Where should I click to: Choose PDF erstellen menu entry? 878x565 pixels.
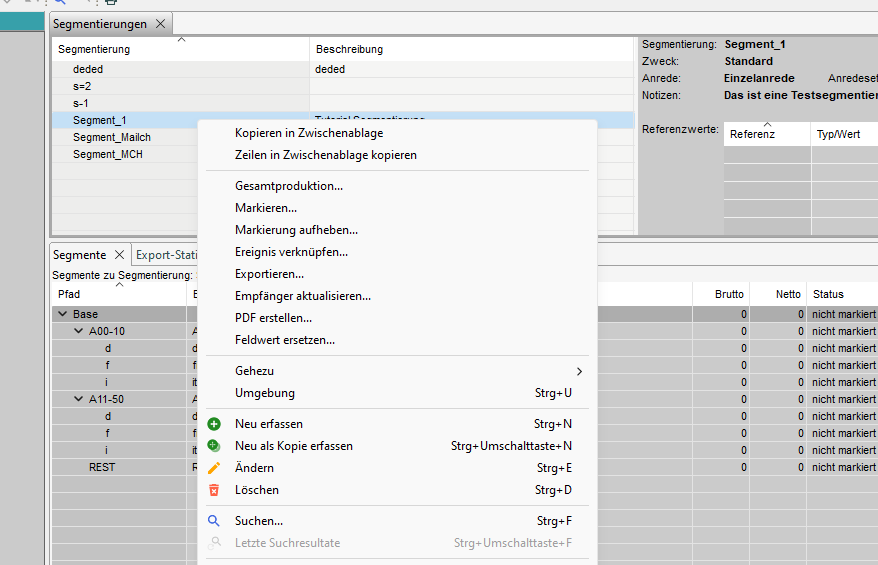coord(273,318)
